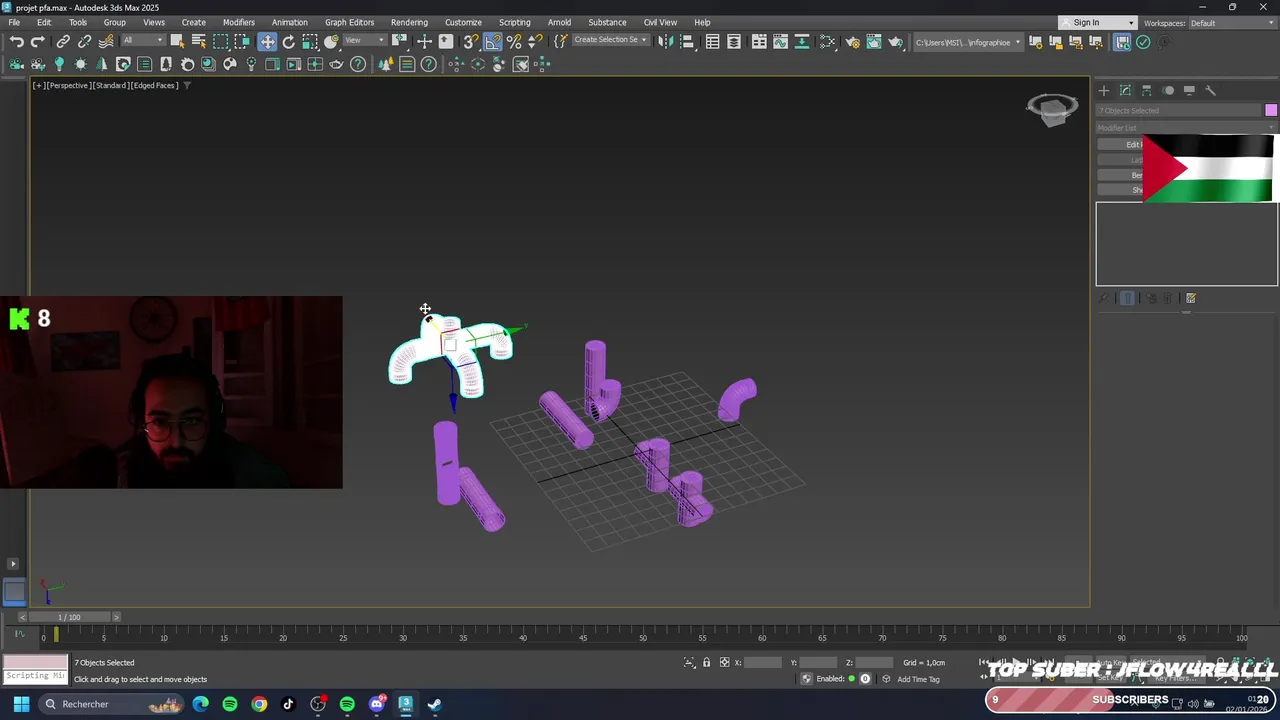Click the Unlink Selection icon

pyautogui.click(x=84, y=41)
